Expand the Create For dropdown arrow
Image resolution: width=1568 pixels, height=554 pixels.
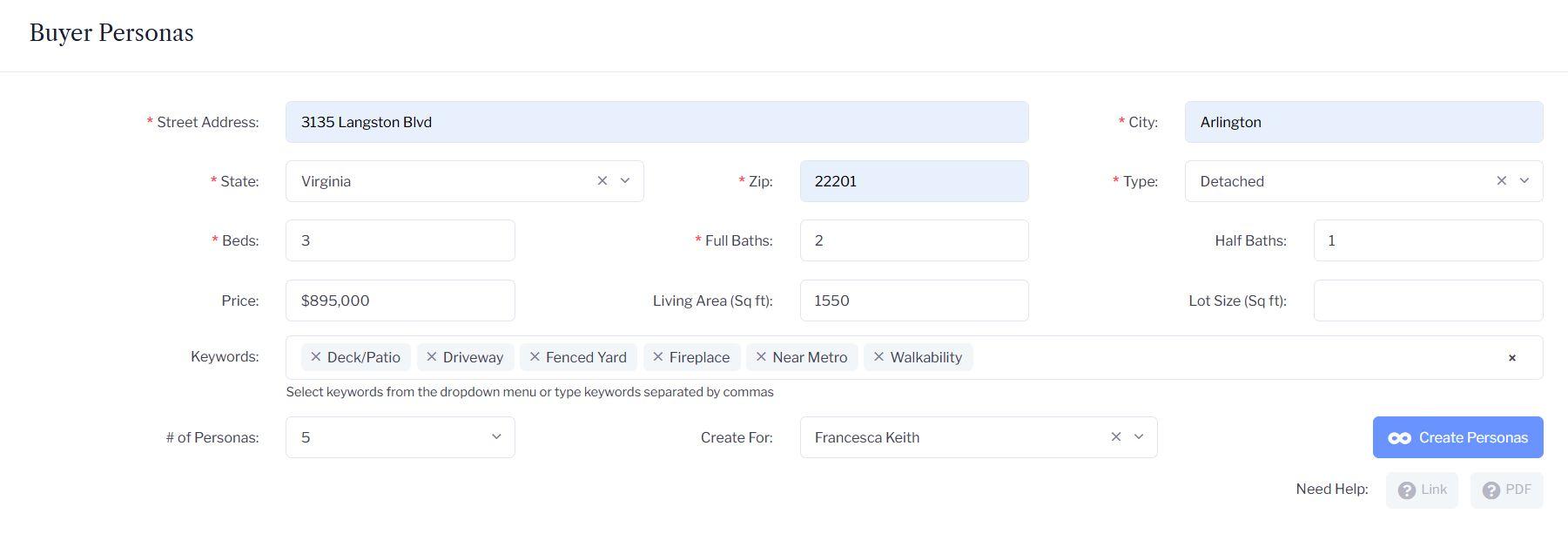tap(1139, 437)
